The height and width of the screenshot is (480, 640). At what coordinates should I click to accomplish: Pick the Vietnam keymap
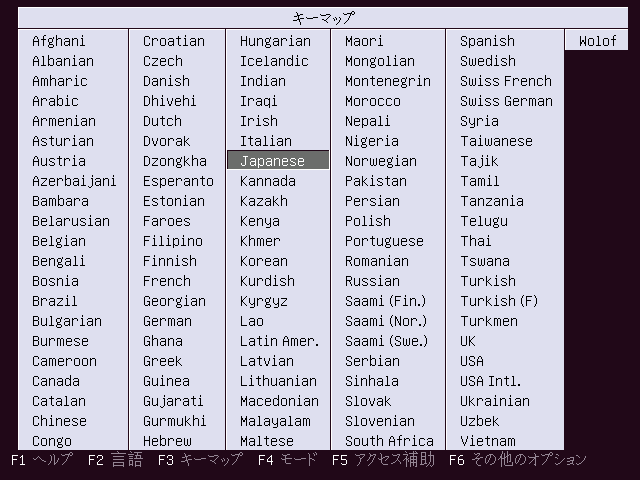pos(488,441)
